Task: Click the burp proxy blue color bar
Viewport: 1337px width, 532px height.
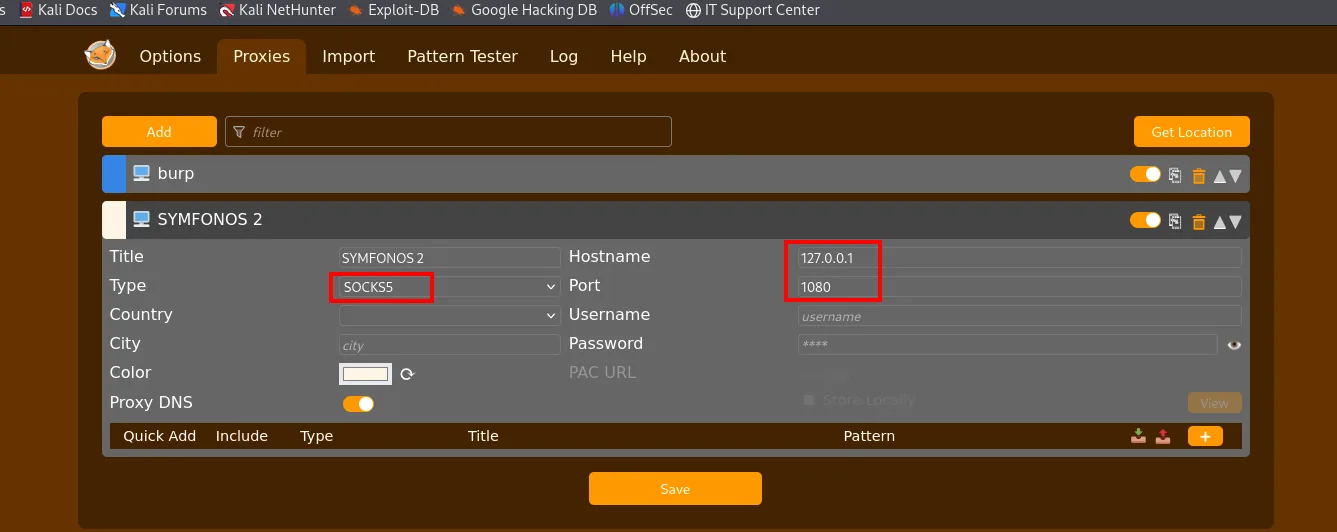Action: click(x=114, y=174)
